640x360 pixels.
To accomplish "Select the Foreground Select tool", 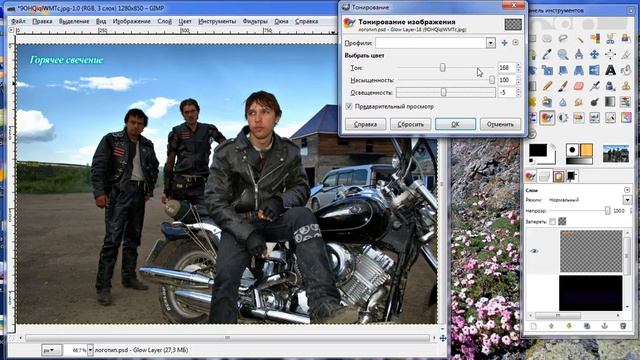I will pyautogui.click(x=626, y=38).
